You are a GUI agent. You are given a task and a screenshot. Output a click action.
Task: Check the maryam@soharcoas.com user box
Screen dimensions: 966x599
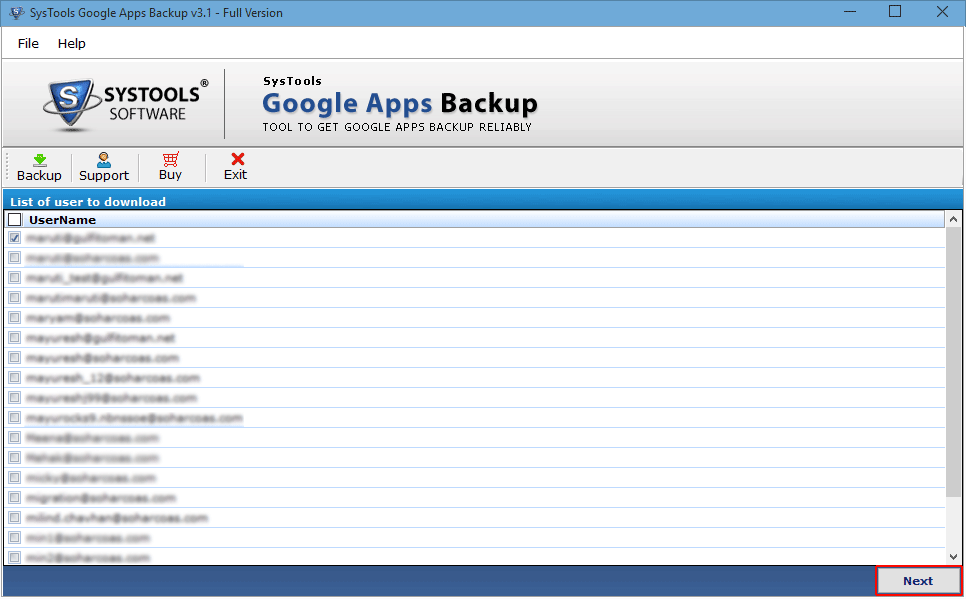point(15,318)
